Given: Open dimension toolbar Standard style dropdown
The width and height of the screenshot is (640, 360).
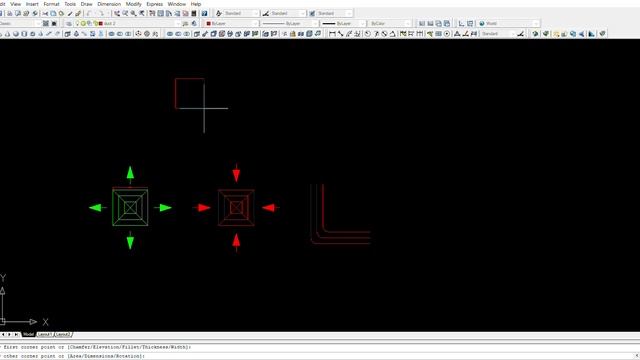Looking at the screenshot, I should tap(497, 34).
